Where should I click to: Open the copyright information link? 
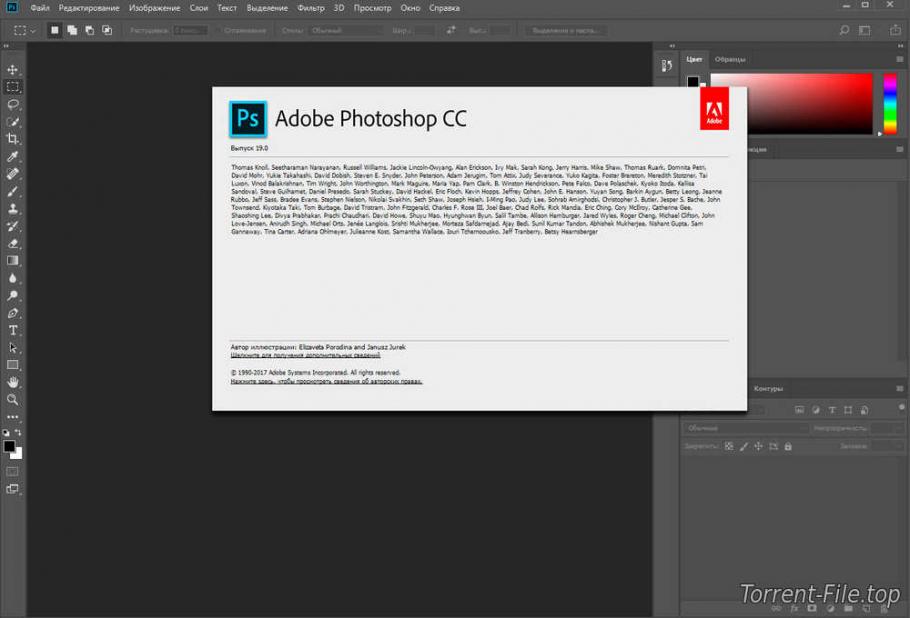[x=326, y=381]
